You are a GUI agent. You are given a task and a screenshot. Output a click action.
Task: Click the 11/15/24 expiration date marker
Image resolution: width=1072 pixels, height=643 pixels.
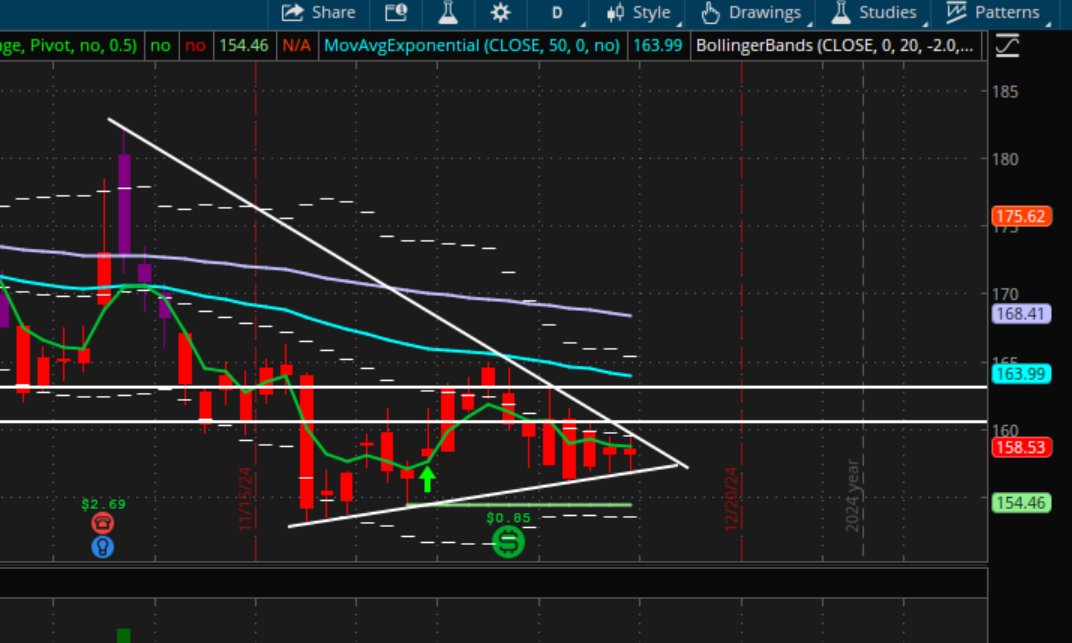245,499
